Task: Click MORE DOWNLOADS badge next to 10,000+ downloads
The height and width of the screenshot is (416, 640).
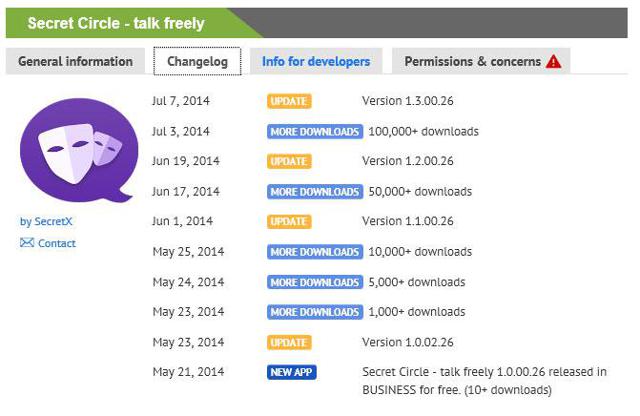Action: pyautogui.click(x=315, y=252)
